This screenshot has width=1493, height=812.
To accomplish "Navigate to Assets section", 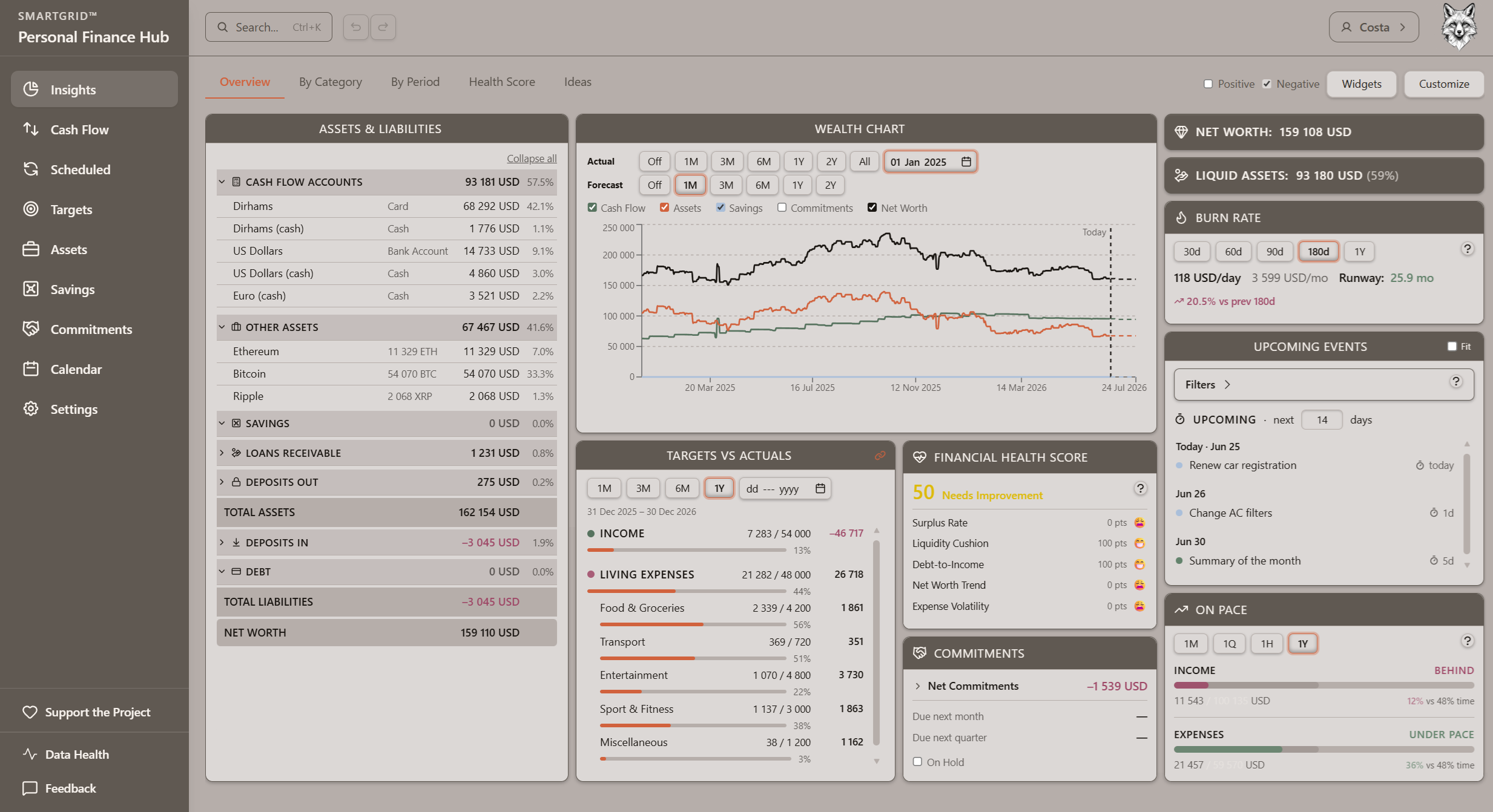I will point(94,249).
